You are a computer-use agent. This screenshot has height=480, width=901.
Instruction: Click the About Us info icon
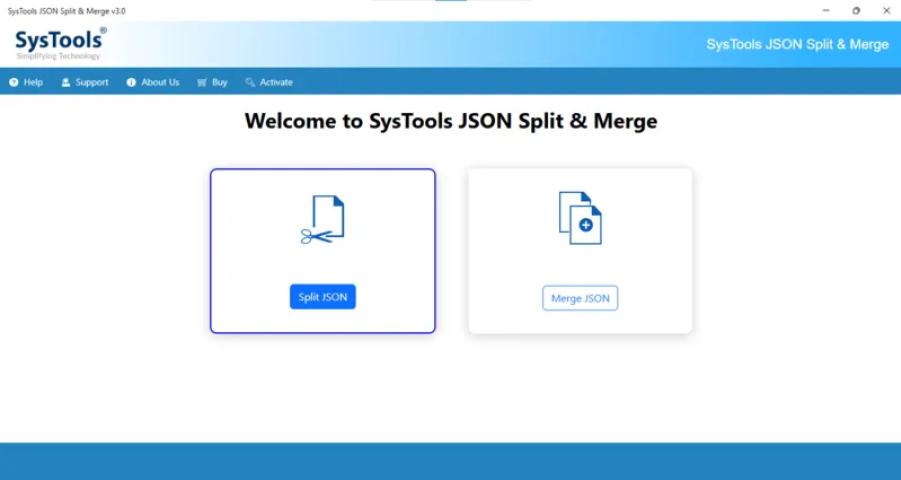[x=131, y=82]
